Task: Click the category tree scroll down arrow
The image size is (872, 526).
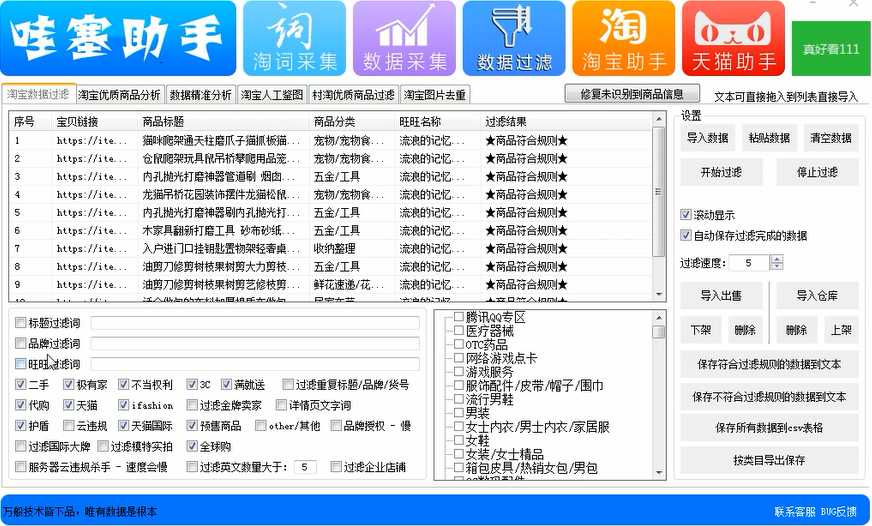Action: pyautogui.click(x=659, y=473)
